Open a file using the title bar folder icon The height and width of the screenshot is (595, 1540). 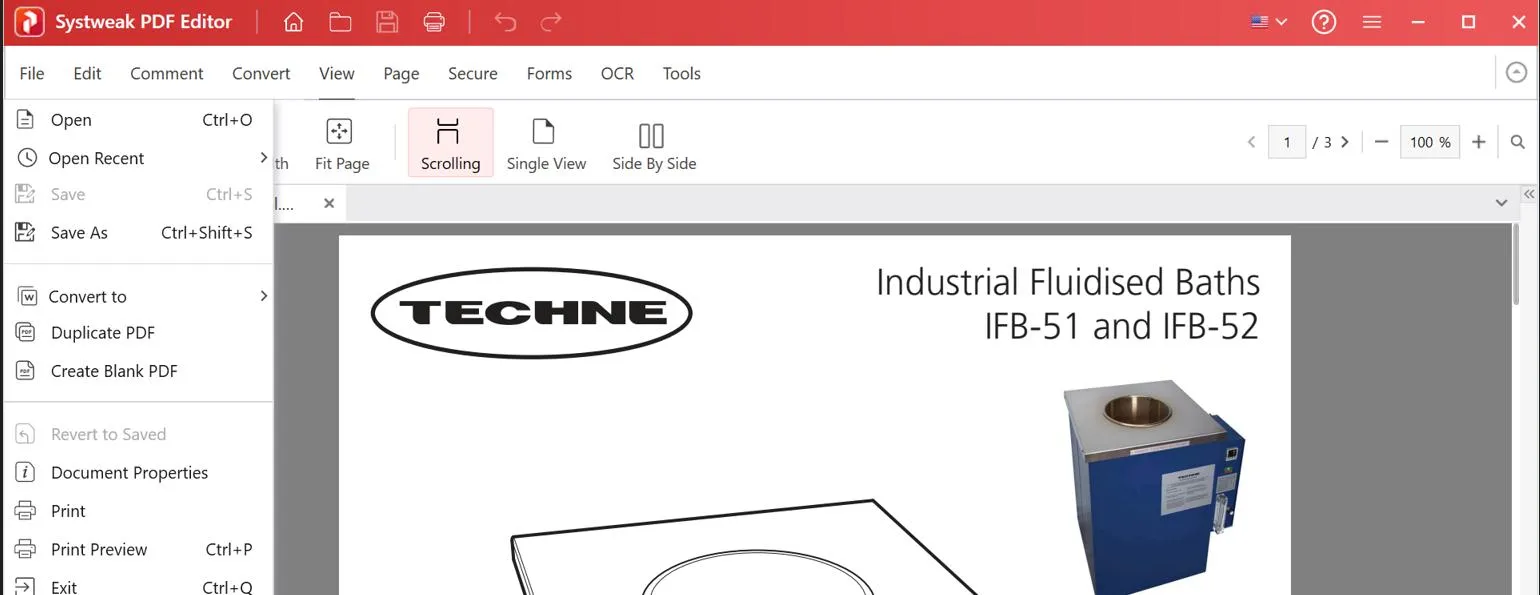click(x=340, y=22)
